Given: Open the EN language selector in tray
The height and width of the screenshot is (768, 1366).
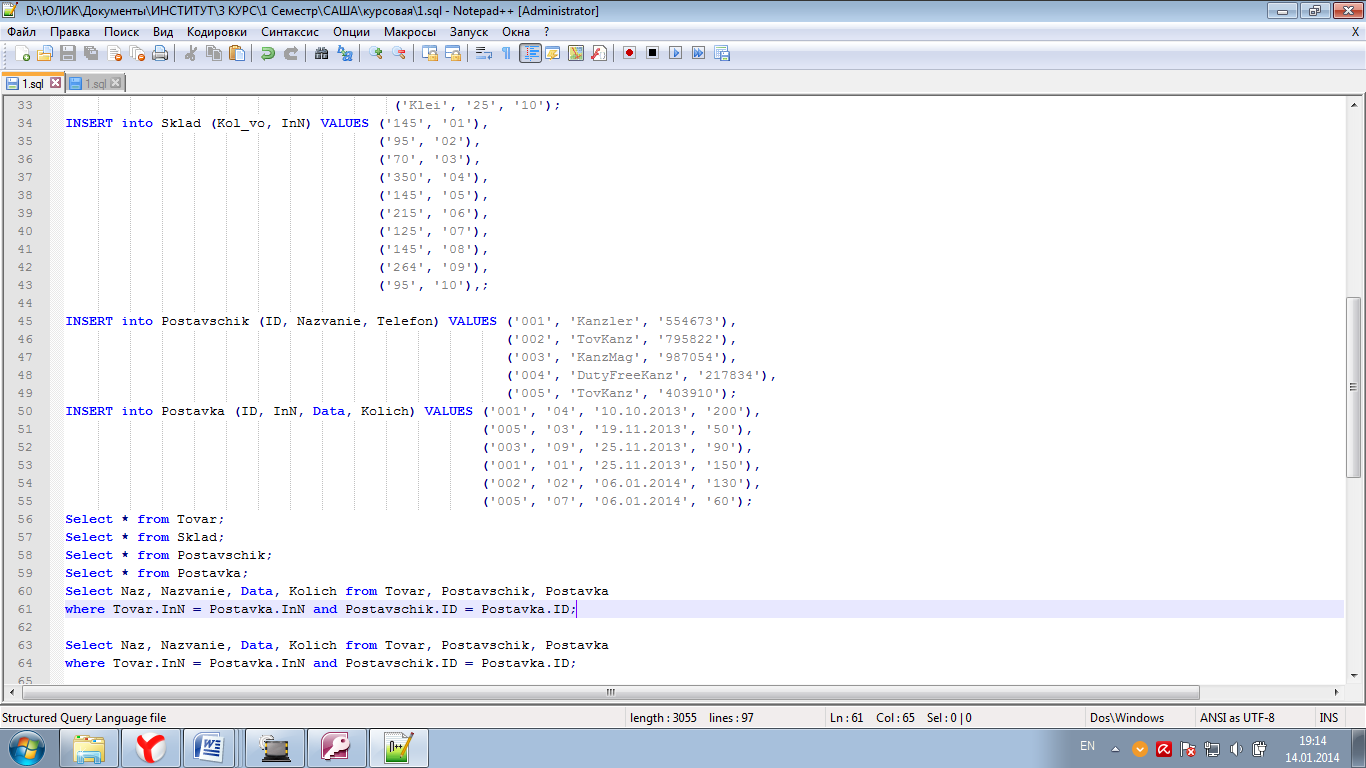Looking at the screenshot, I should coord(1087,746).
